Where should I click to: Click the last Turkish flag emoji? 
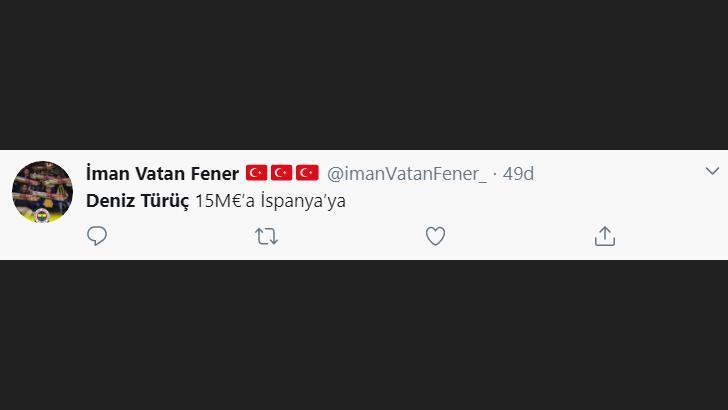pyautogui.click(x=307, y=173)
